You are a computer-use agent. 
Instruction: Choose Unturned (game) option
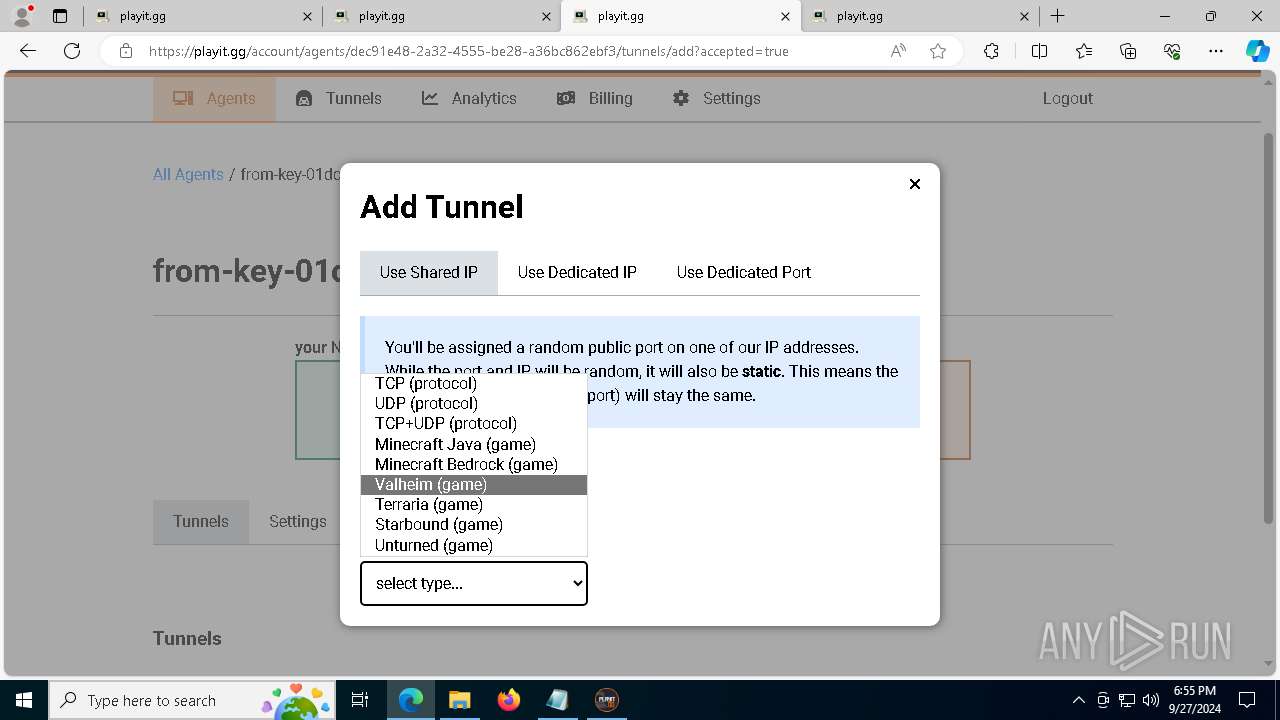(473, 545)
